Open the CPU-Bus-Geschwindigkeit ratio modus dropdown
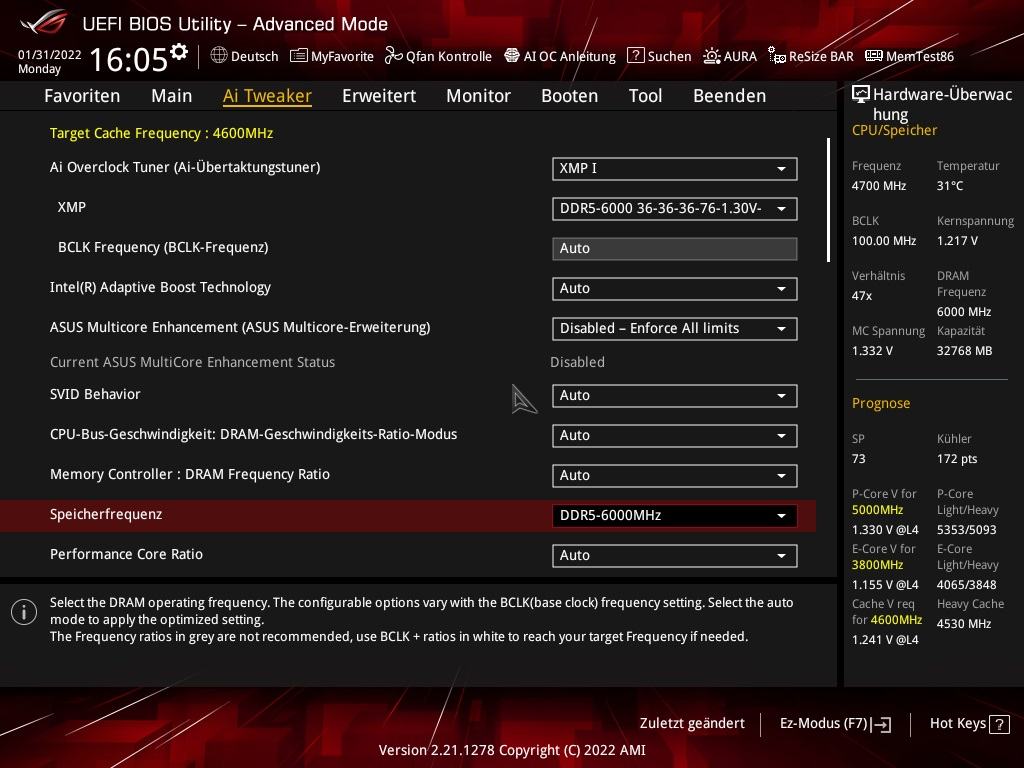1024x768 pixels. tap(675, 436)
